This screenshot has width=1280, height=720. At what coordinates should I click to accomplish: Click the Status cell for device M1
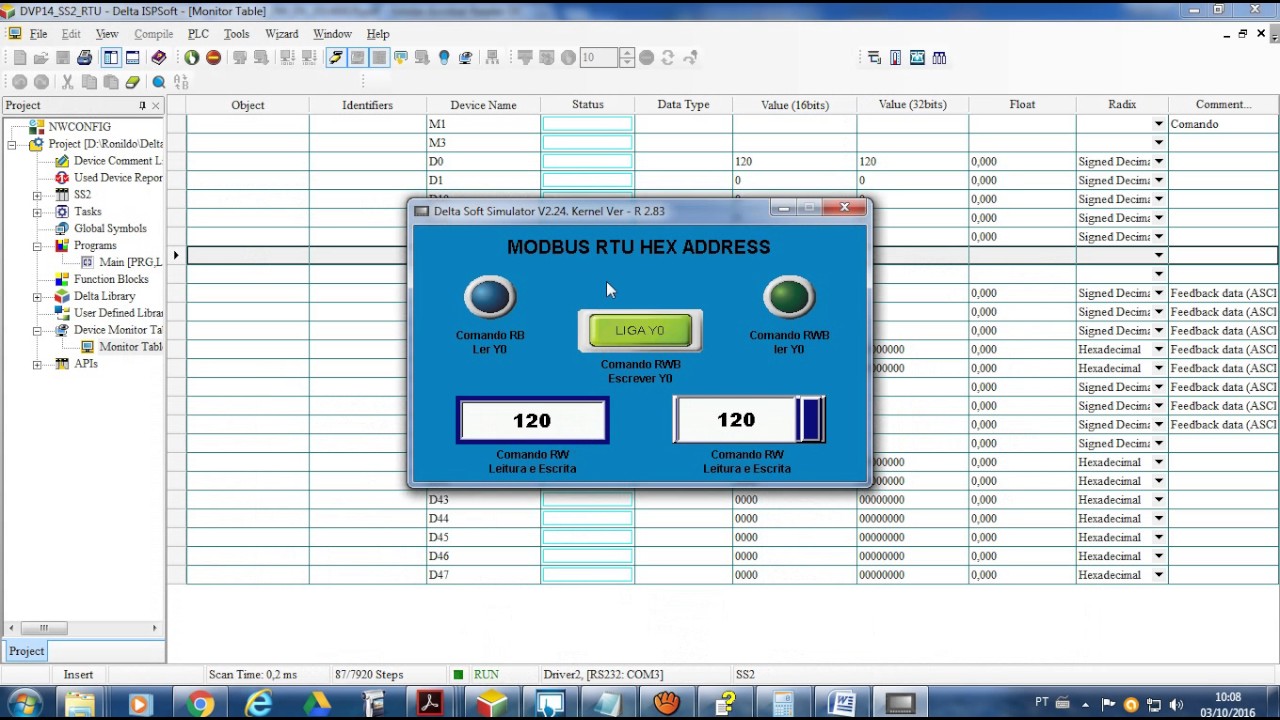click(587, 124)
